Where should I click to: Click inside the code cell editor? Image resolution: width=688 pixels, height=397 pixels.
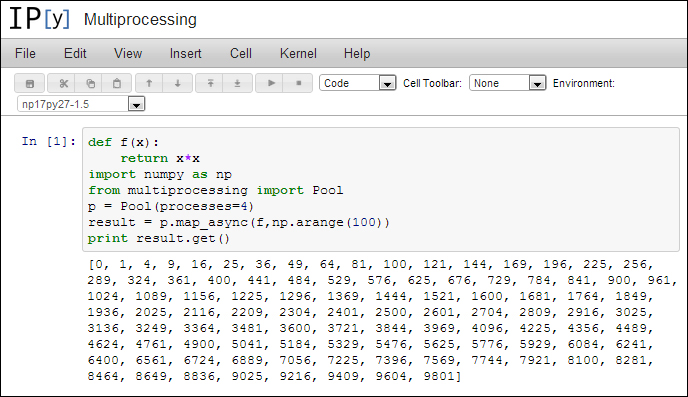[x=381, y=190]
